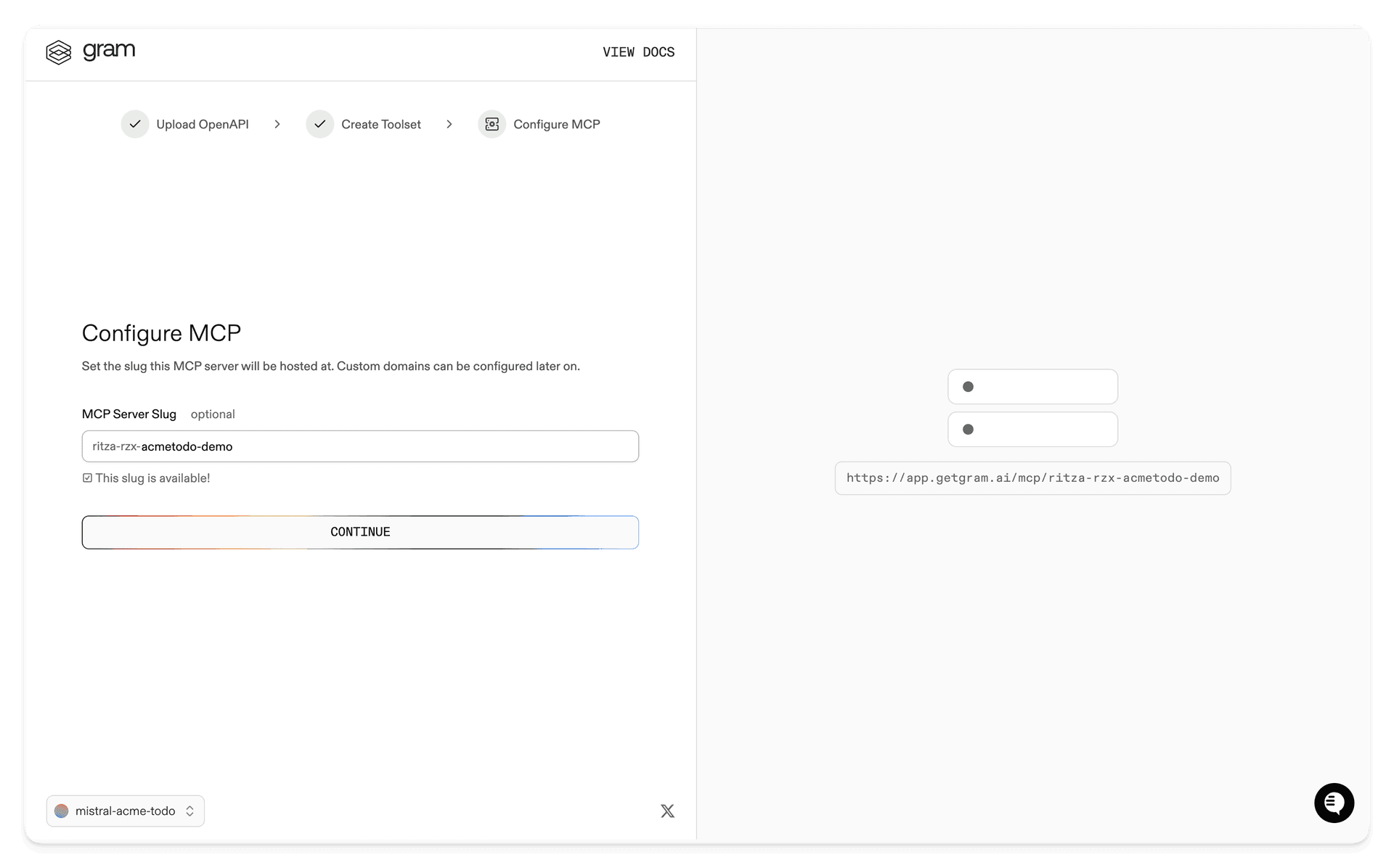Open the VIEW DOCS link

pyautogui.click(x=637, y=52)
